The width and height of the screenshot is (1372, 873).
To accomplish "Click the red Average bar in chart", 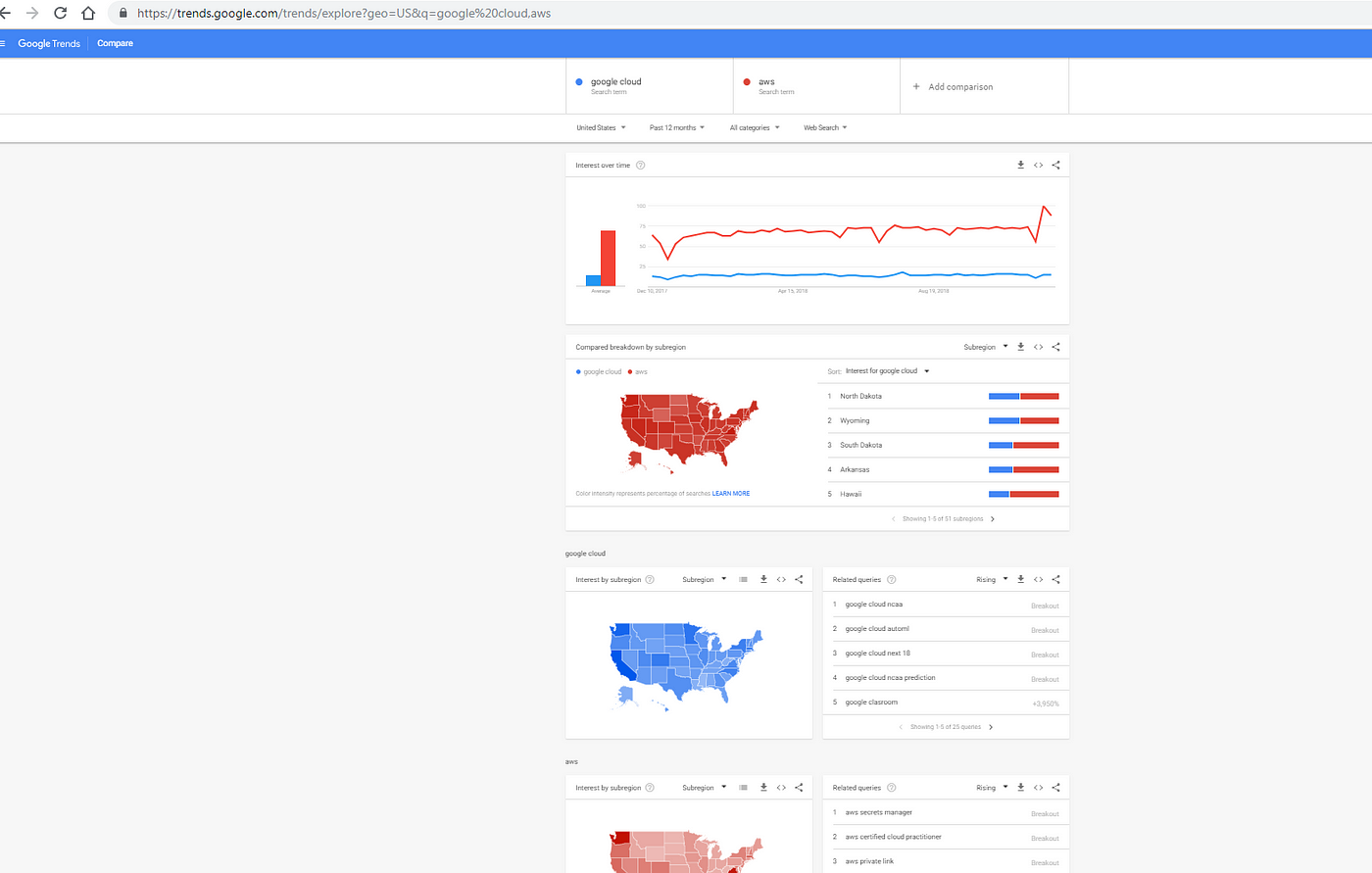I will click(608, 259).
